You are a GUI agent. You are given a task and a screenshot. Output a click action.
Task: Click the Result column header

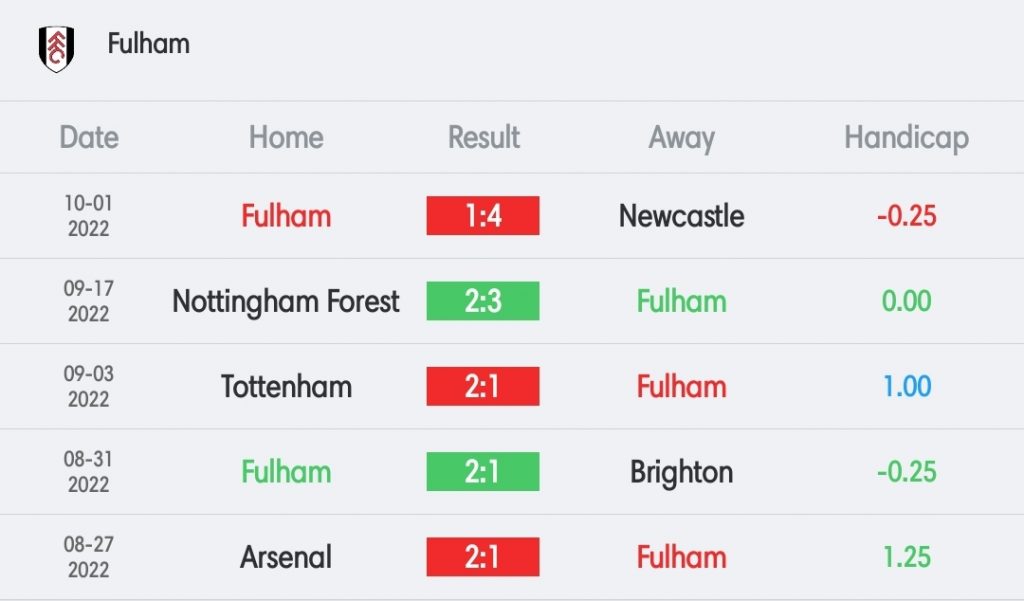483,137
